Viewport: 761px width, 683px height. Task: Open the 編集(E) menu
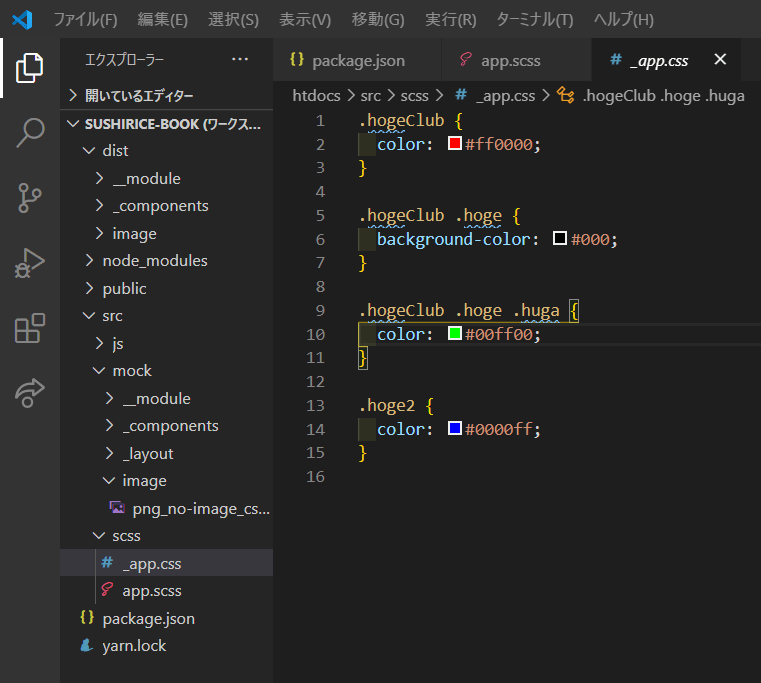(x=163, y=20)
